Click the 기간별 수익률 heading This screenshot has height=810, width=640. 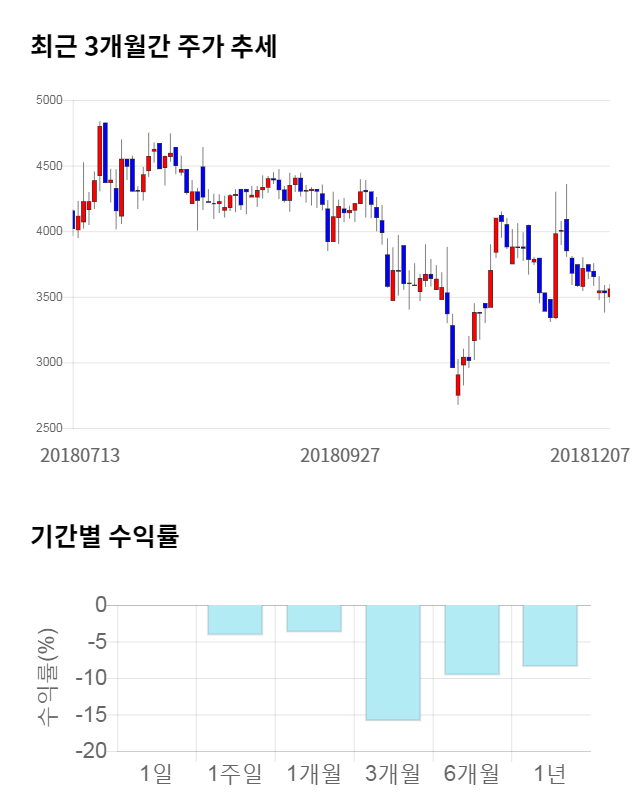tap(104, 536)
